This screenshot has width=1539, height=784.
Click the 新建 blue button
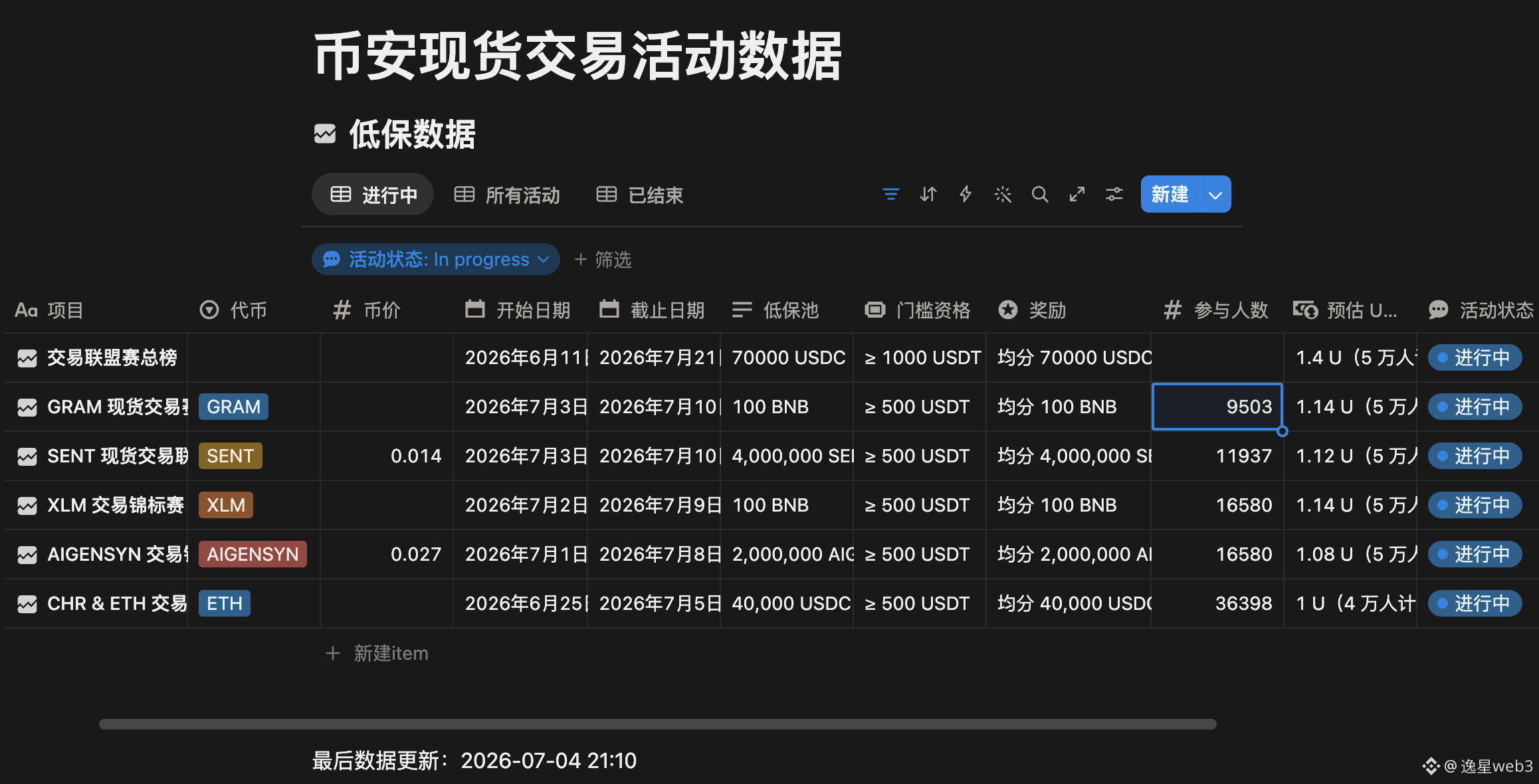(1170, 195)
